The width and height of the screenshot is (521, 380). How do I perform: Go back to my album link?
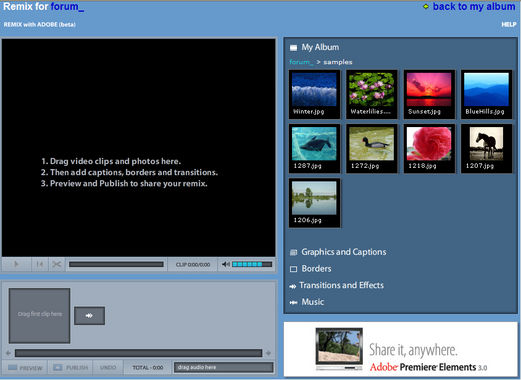tap(474, 6)
